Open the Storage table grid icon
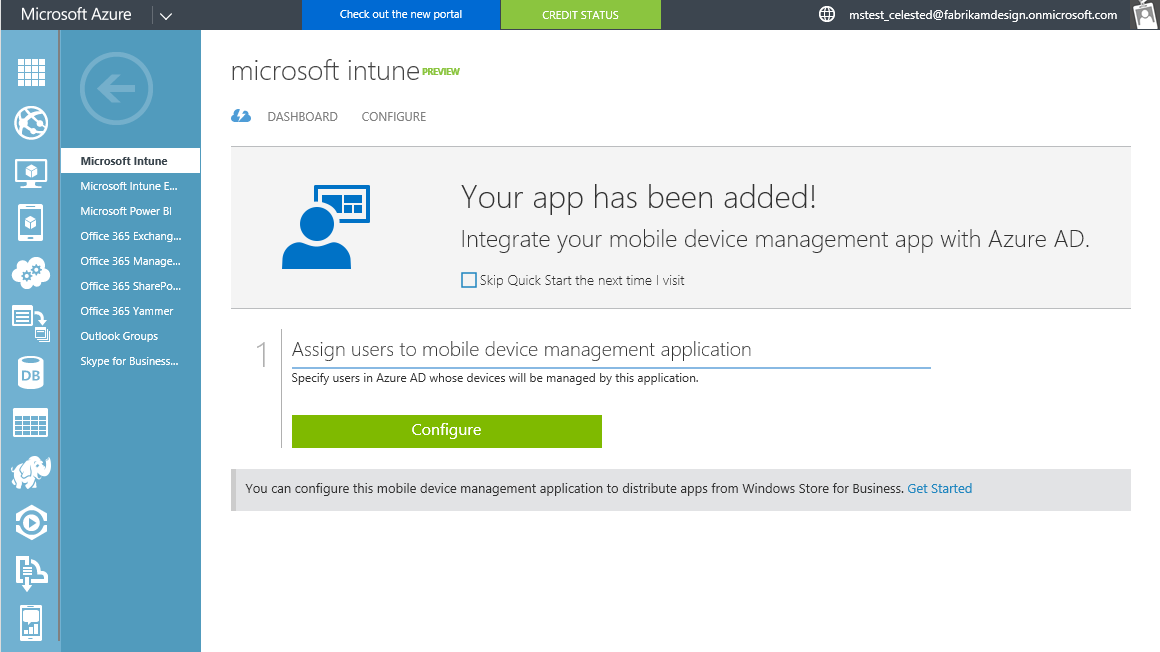The width and height of the screenshot is (1160, 652). coord(31,423)
